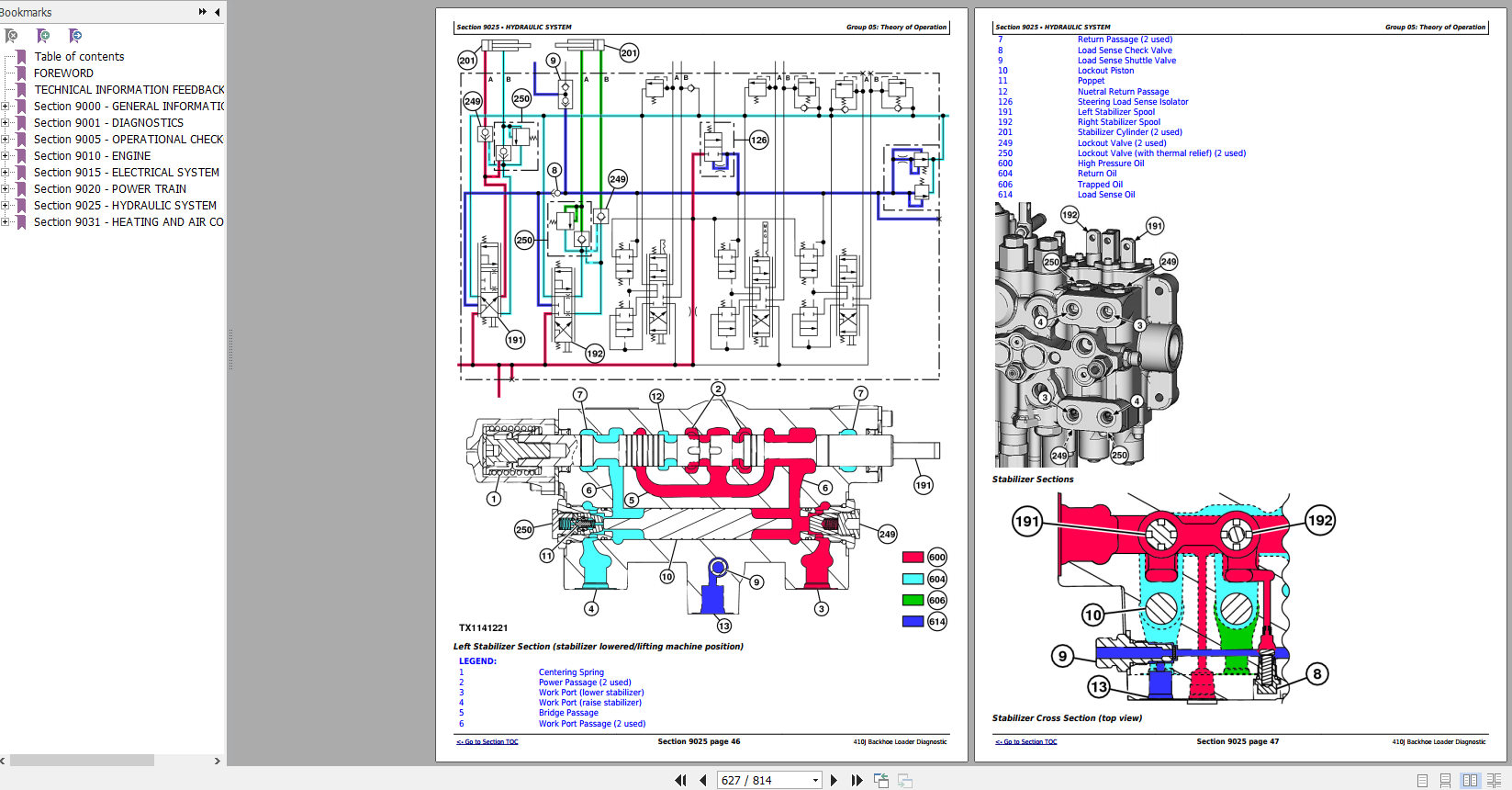This screenshot has width=1512, height=790.
Task: Go to the next page
Action: click(x=834, y=780)
